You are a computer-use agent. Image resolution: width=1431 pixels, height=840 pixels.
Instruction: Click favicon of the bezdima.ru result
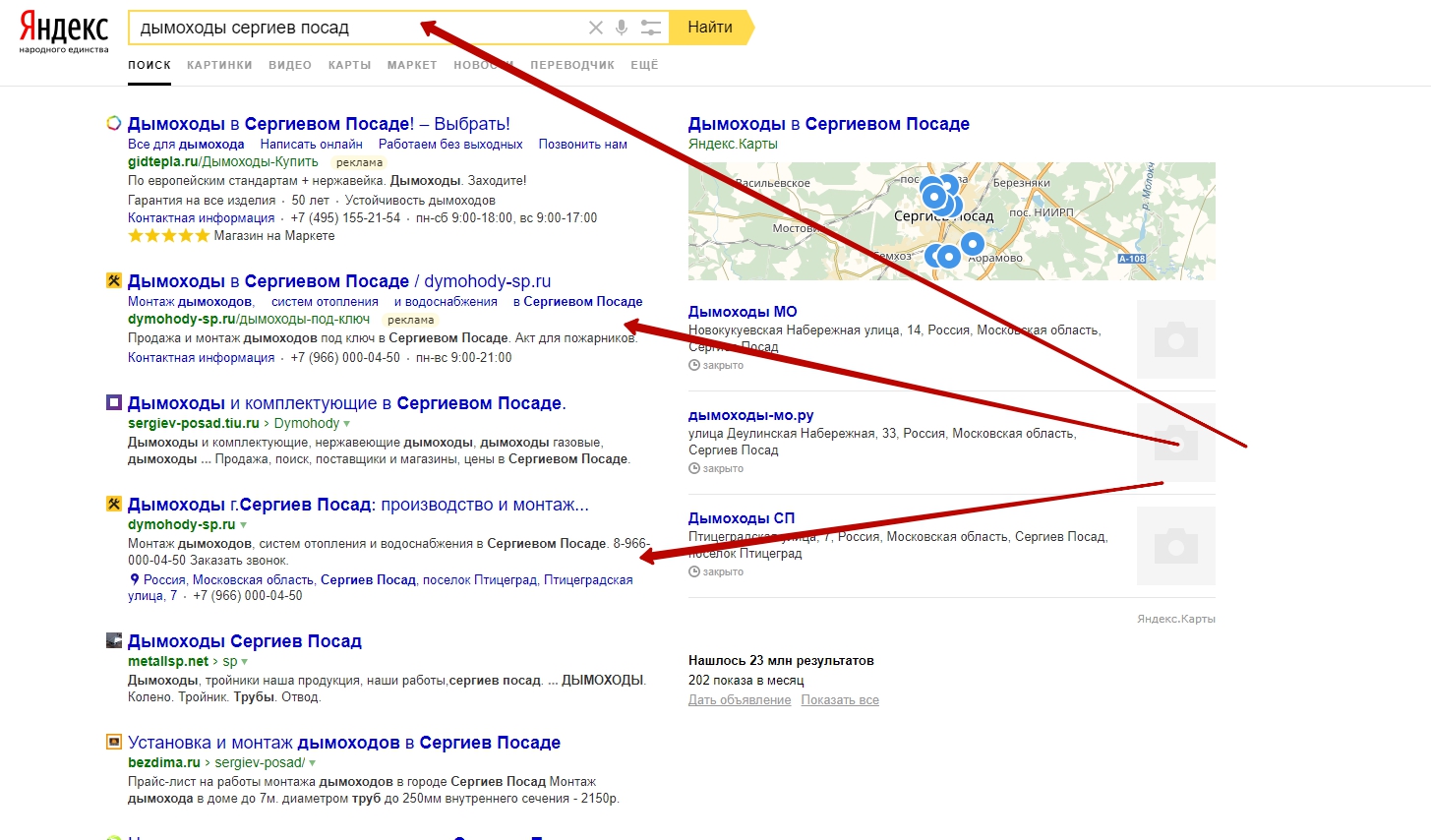114,742
